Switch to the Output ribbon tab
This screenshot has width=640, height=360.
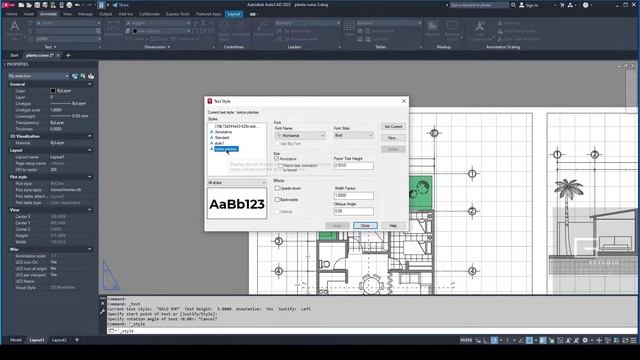pos(105,14)
